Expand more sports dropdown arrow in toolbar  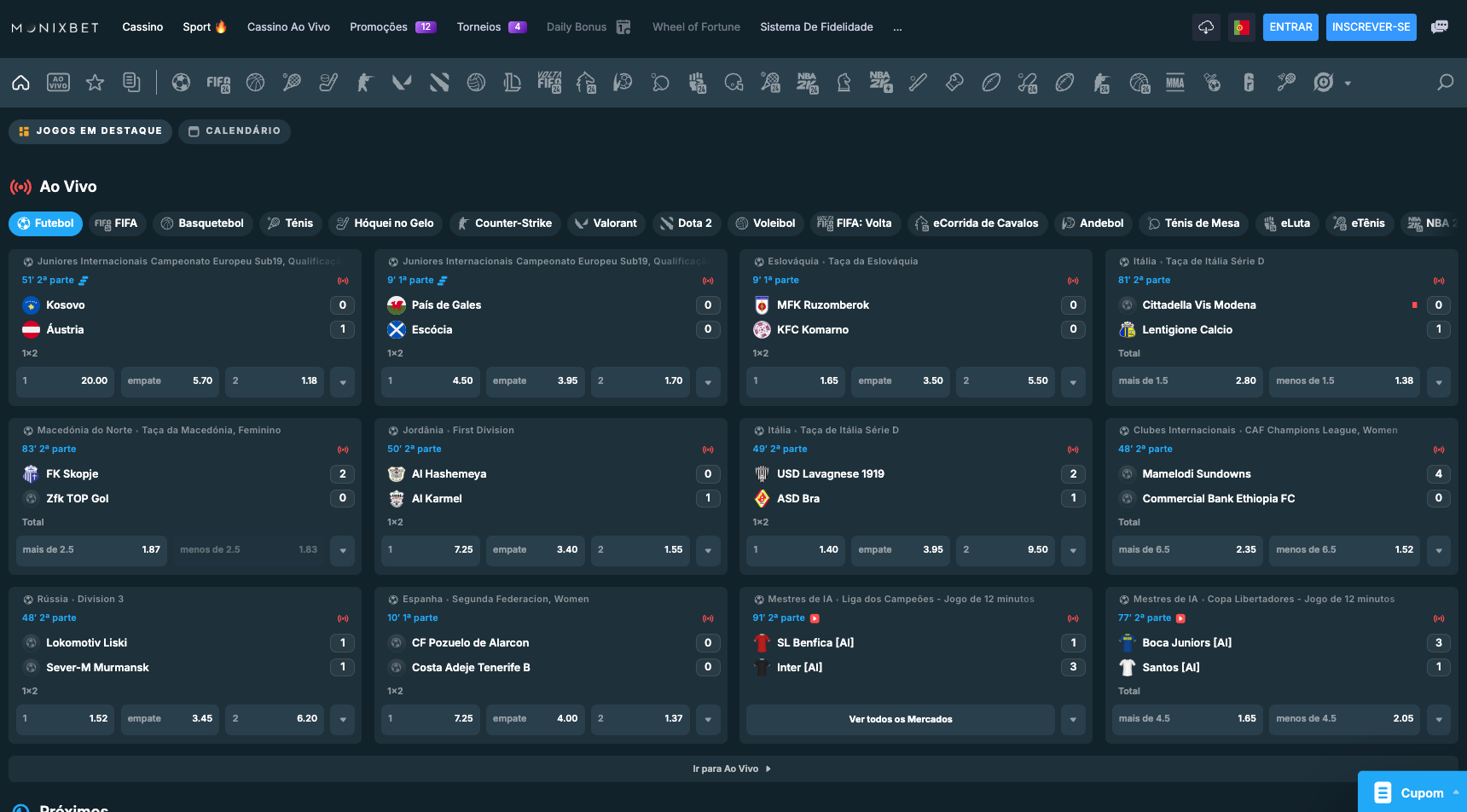[1348, 84]
